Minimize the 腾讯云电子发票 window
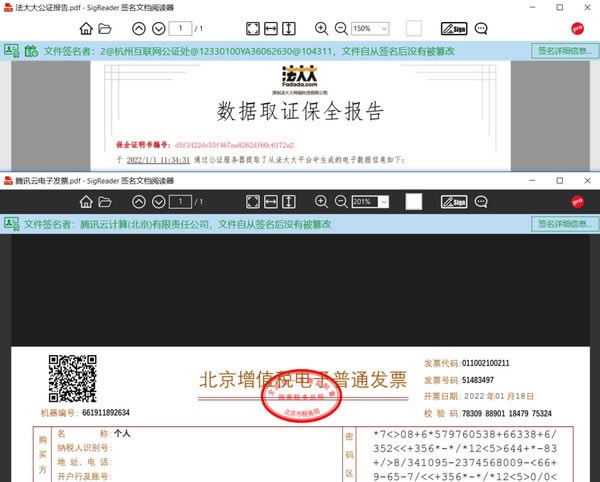 pyautogui.click(x=532, y=180)
